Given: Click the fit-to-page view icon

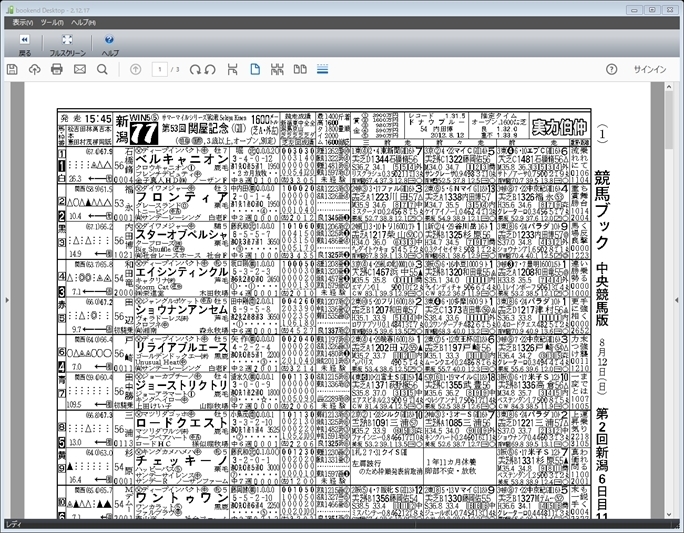Looking at the screenshot, I should point(233,69).
